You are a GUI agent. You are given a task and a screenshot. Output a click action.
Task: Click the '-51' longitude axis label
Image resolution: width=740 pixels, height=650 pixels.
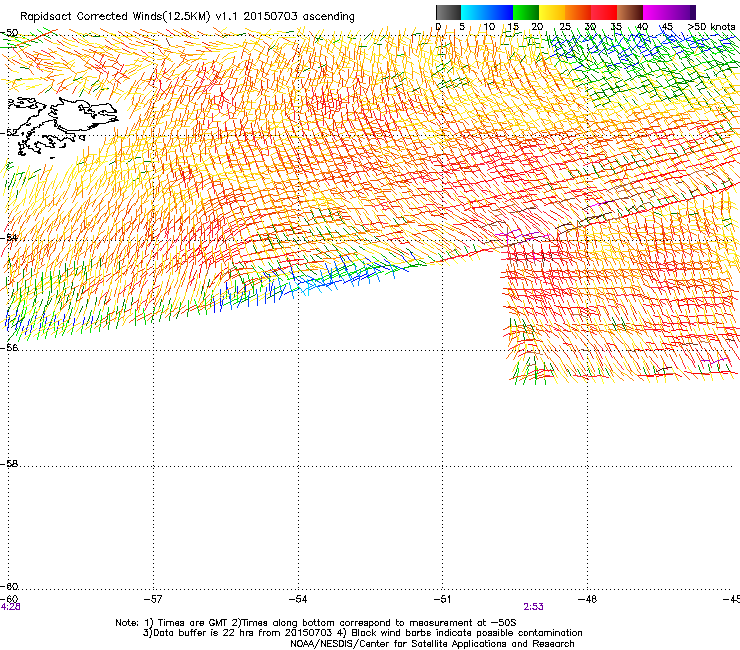(442, 599)
